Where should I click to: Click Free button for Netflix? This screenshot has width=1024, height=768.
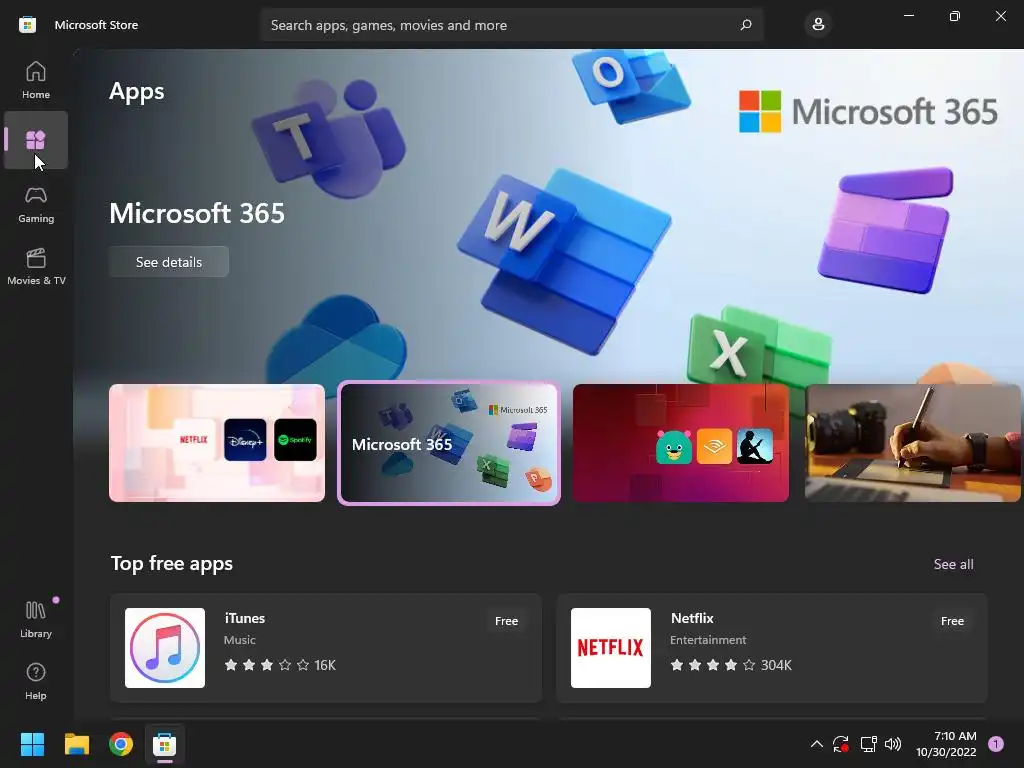point(952,621)
